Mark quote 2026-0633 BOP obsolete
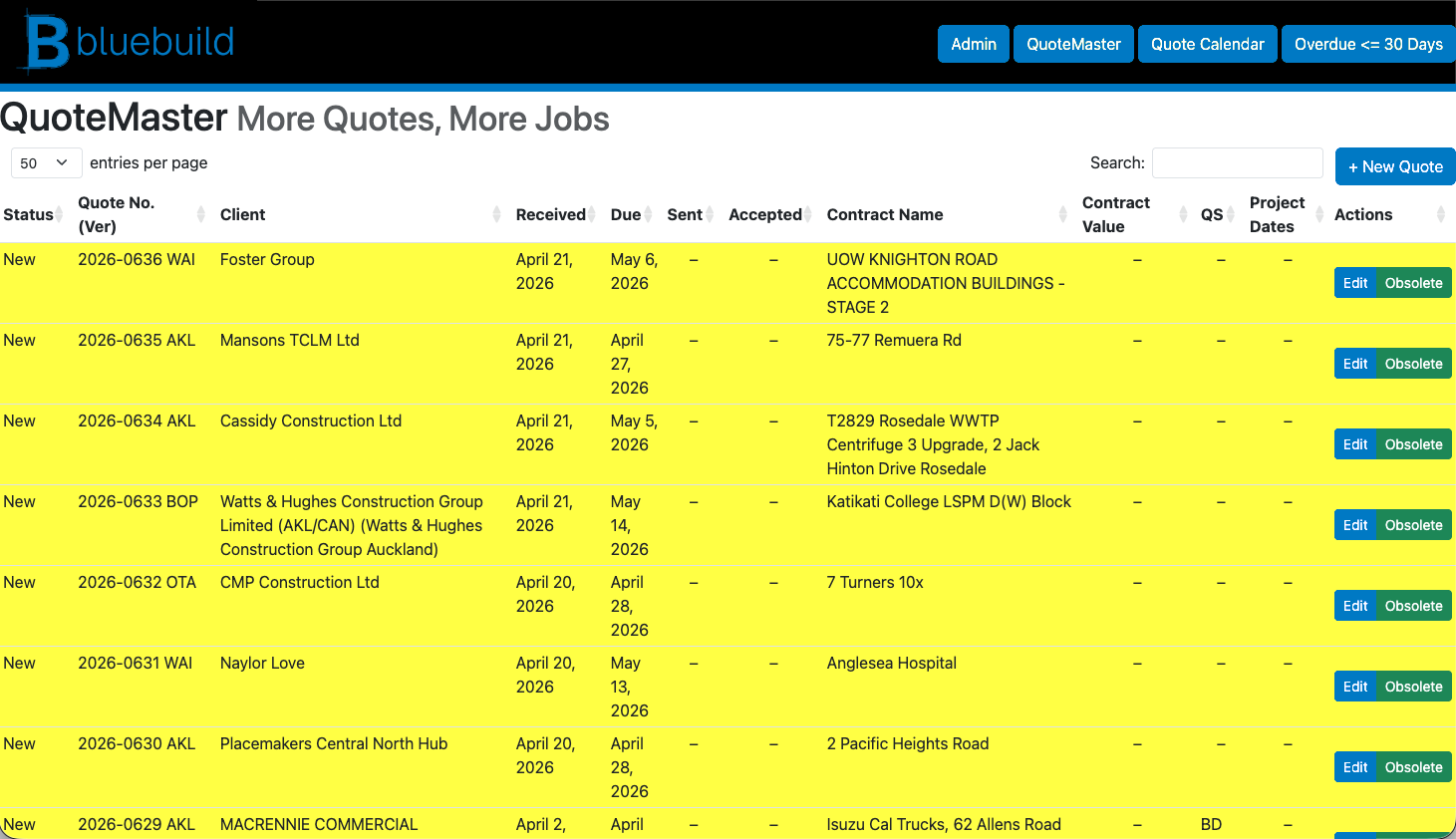The width and height of the screenshot is (1456, 839). (1413, 525)
